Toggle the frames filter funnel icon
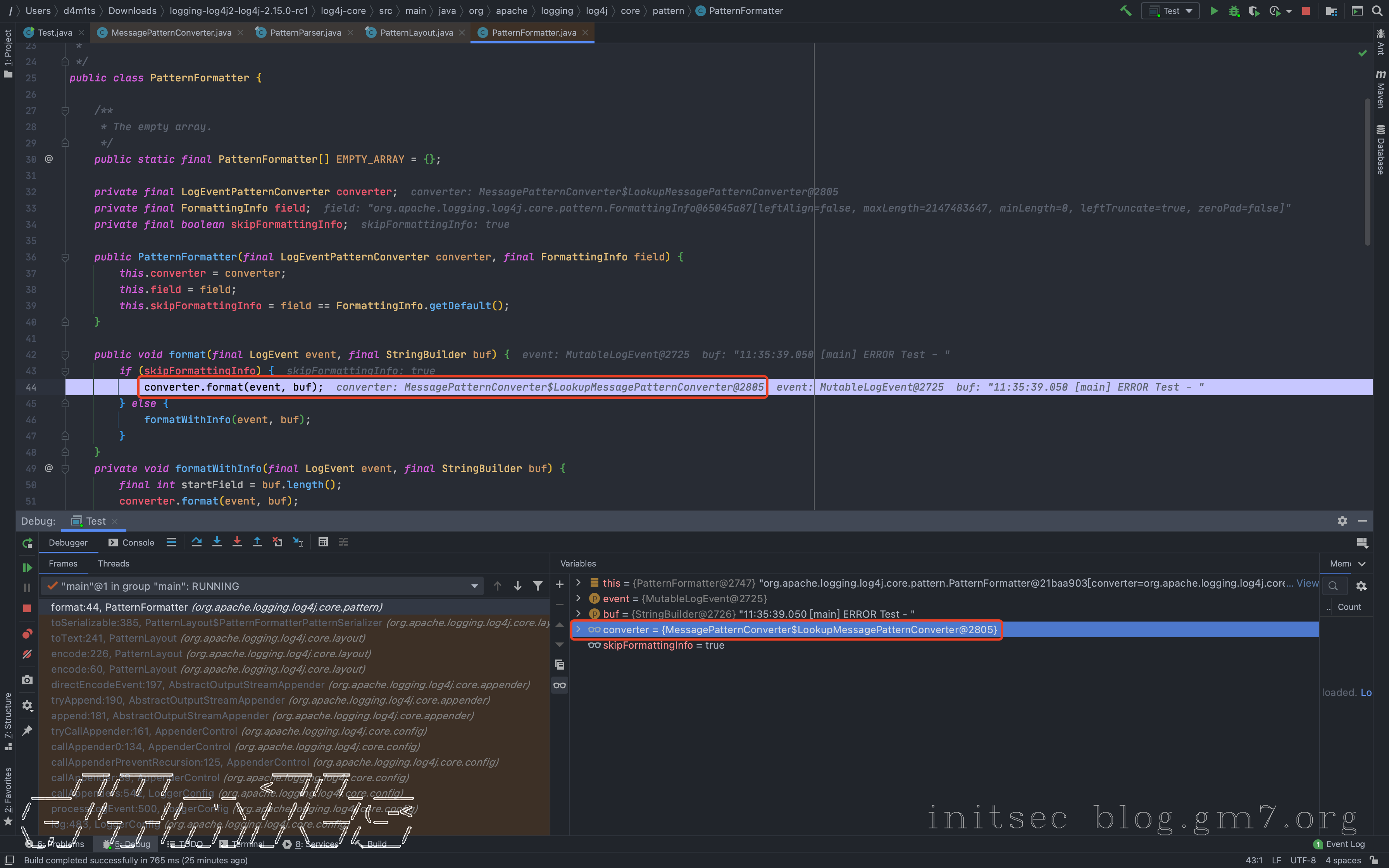1389x868 pixels. point(538,586)
